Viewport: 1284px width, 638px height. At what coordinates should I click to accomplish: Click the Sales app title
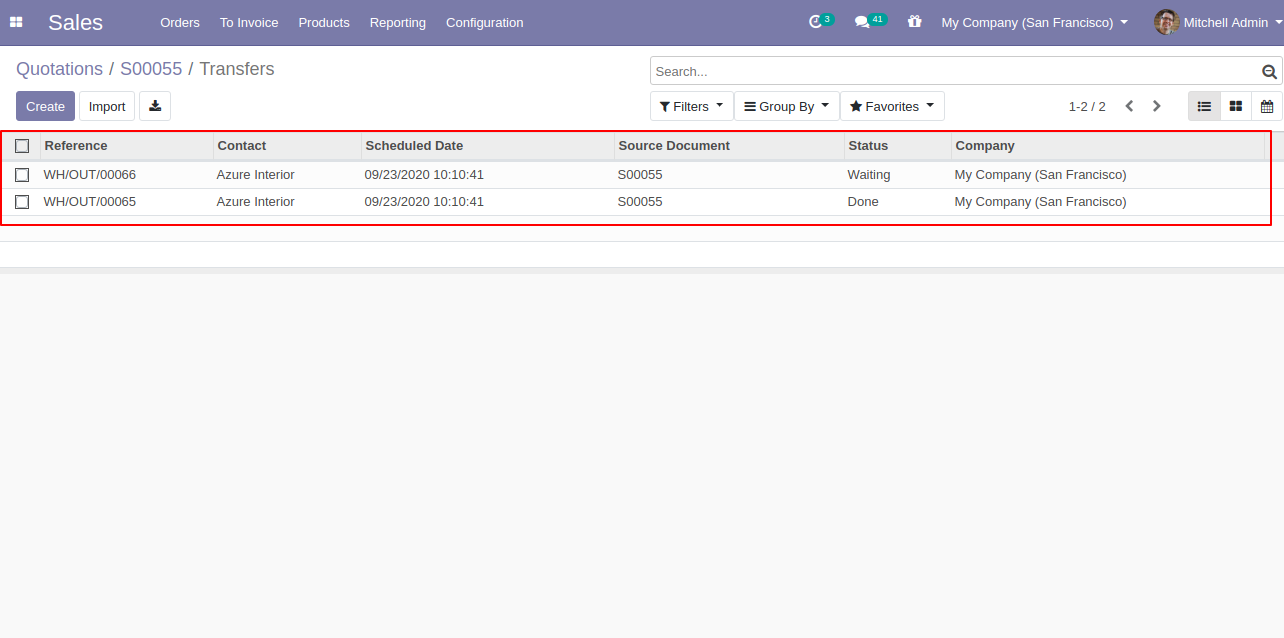(x=75, y=22)
